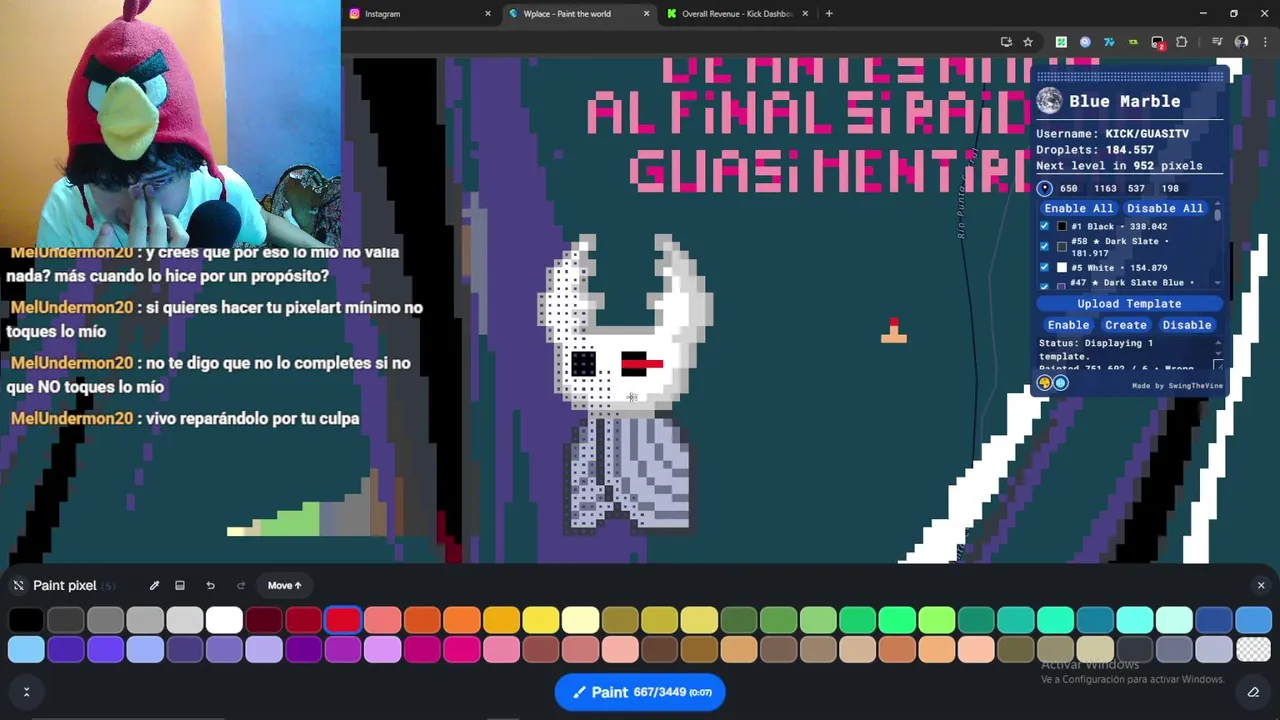Switch to Wplace - Paint the world tab
This screenshot has height=720, width=1280.
click(x=578, y=14)
